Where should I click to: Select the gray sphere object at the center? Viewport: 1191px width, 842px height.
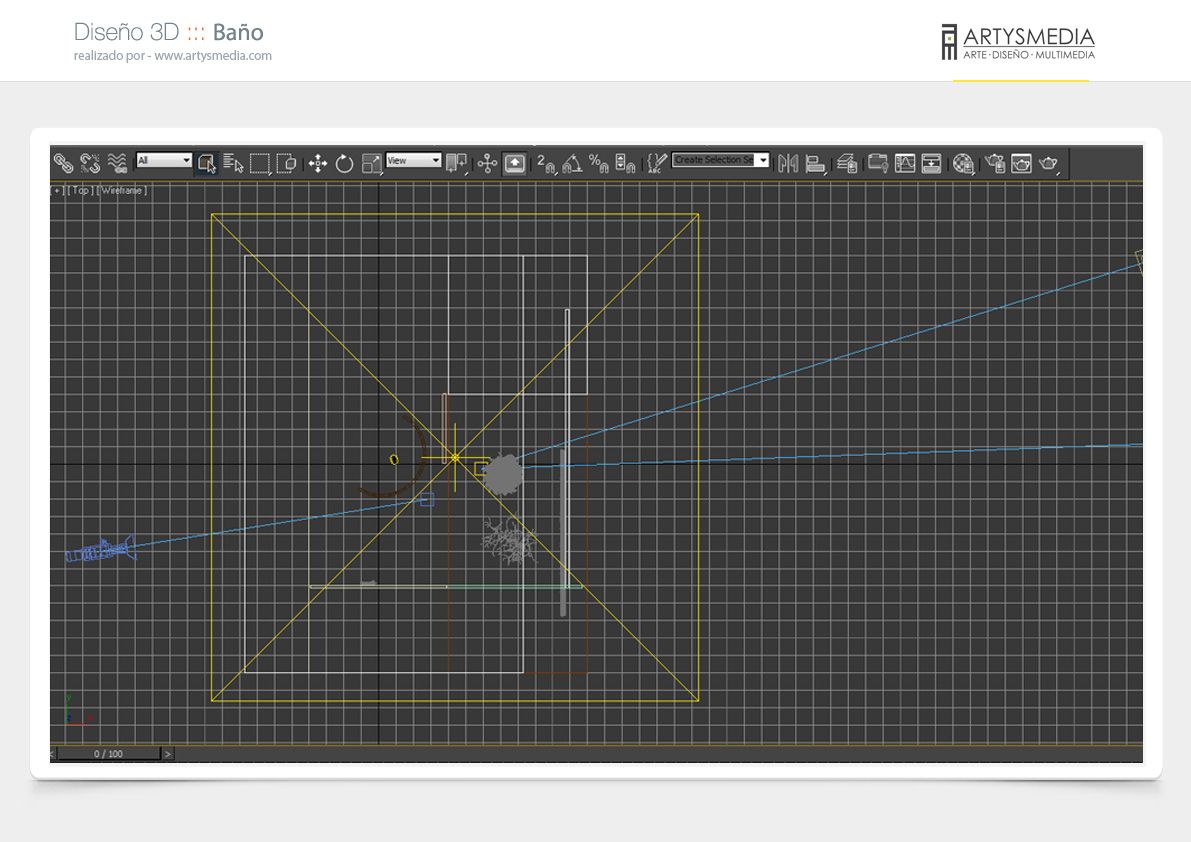503,475
